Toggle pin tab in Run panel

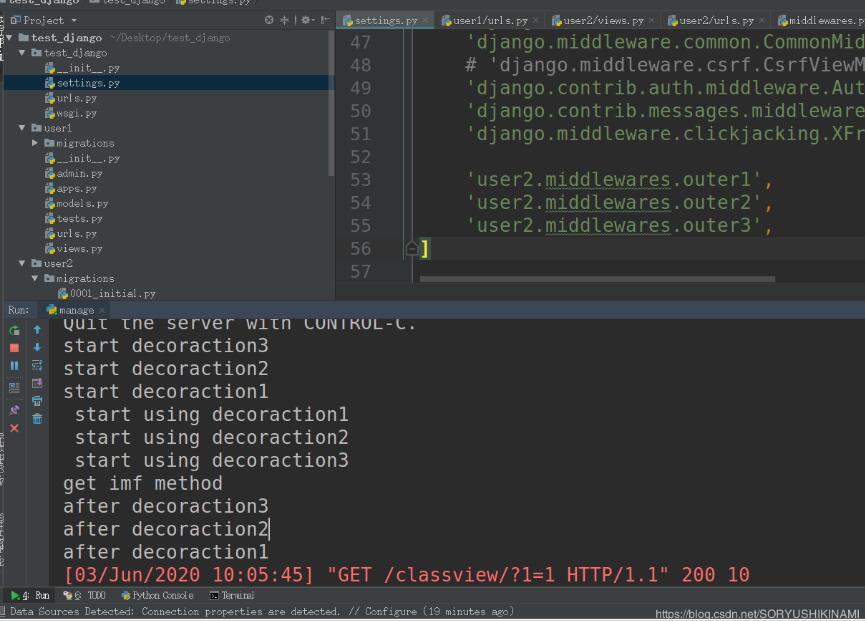tap(14, 410)
